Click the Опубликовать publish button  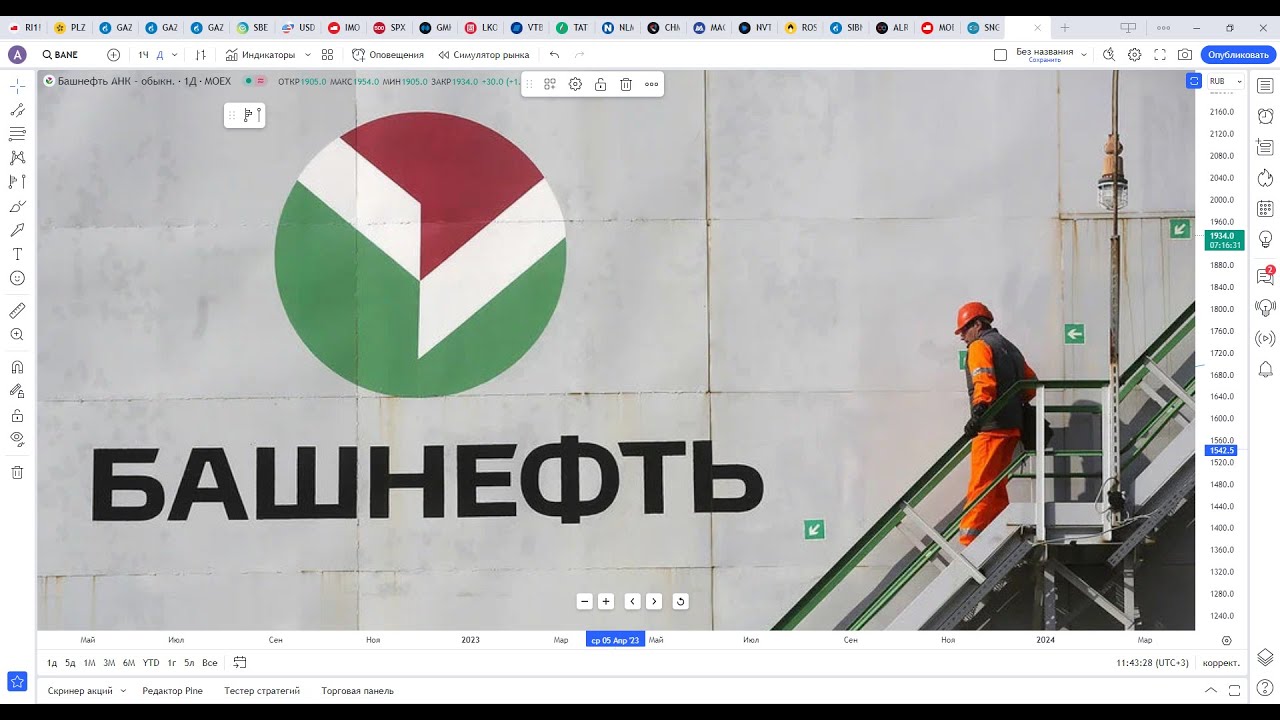click(x=1238, y=55)
